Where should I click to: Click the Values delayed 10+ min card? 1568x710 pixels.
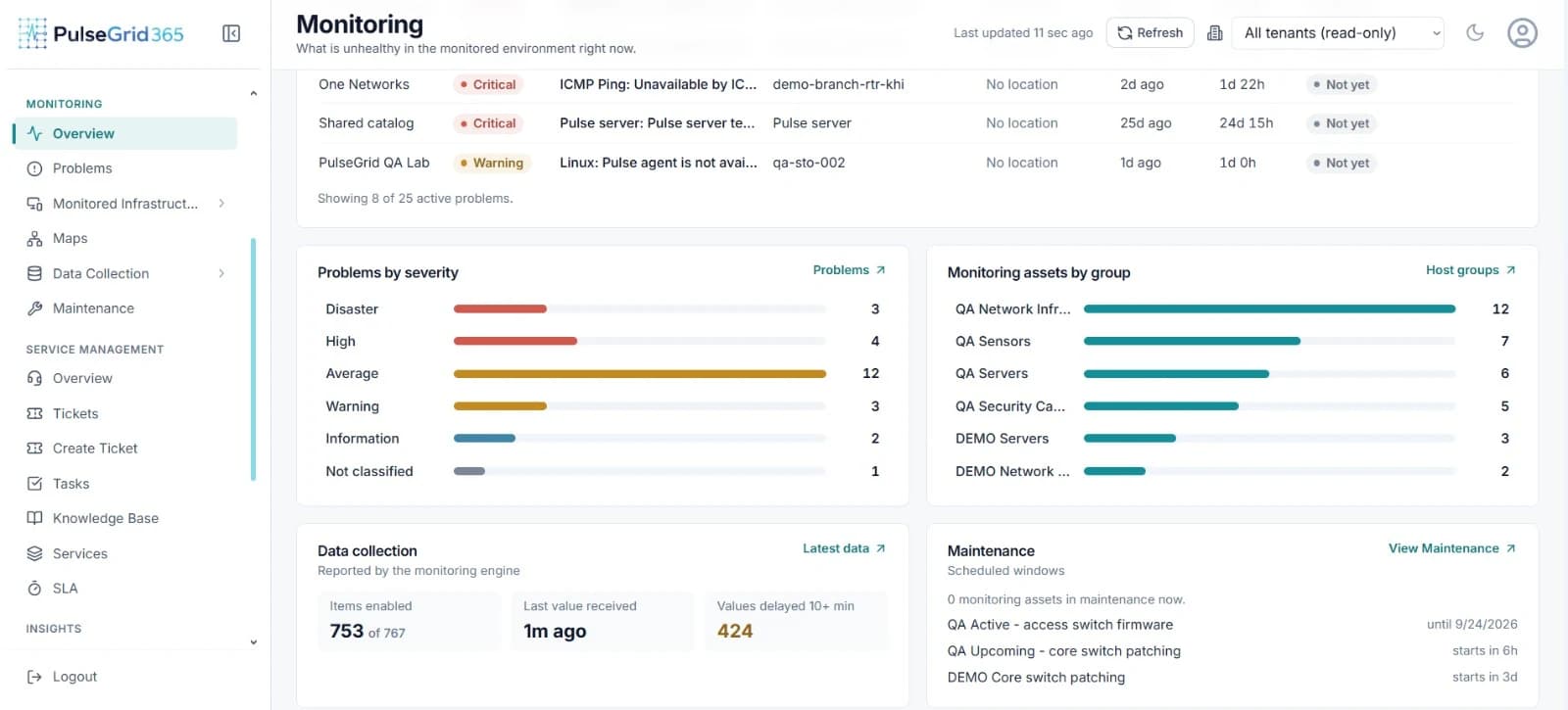[796, 620]
